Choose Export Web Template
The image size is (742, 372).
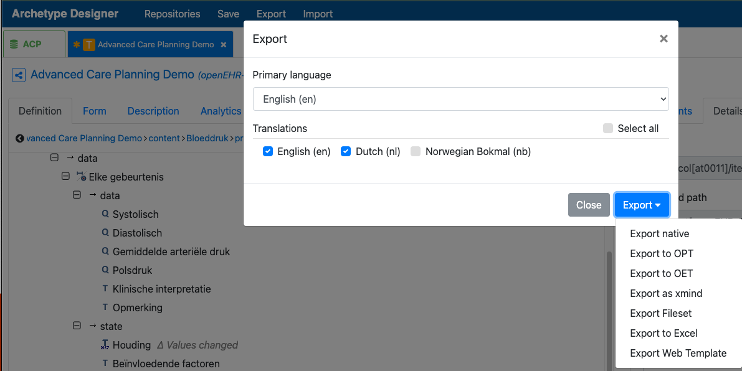tap(678, 353)
